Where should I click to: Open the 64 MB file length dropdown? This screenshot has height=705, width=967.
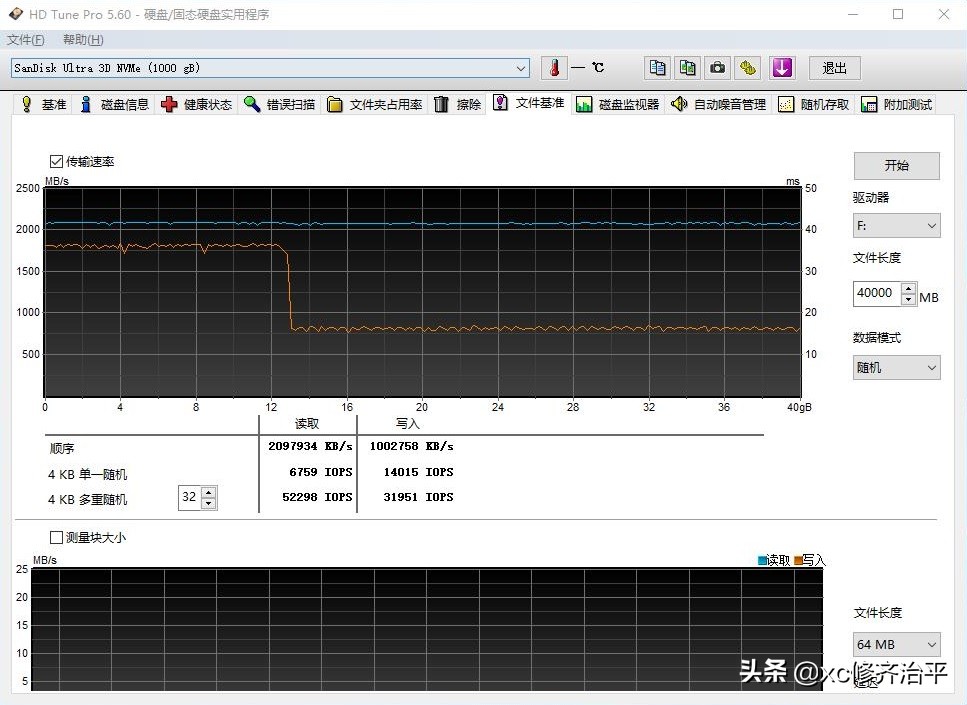coord(931,644)
